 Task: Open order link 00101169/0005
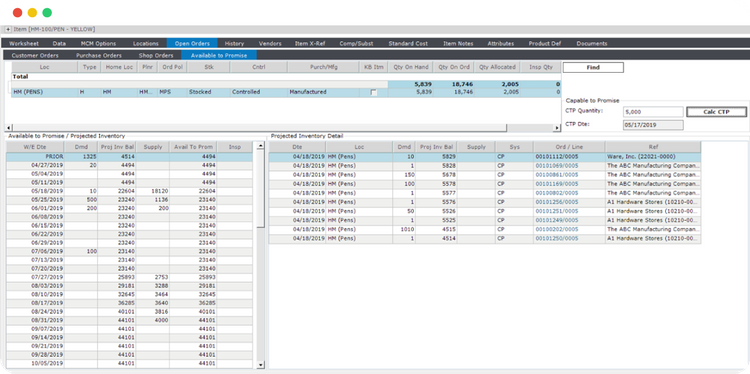557,184
